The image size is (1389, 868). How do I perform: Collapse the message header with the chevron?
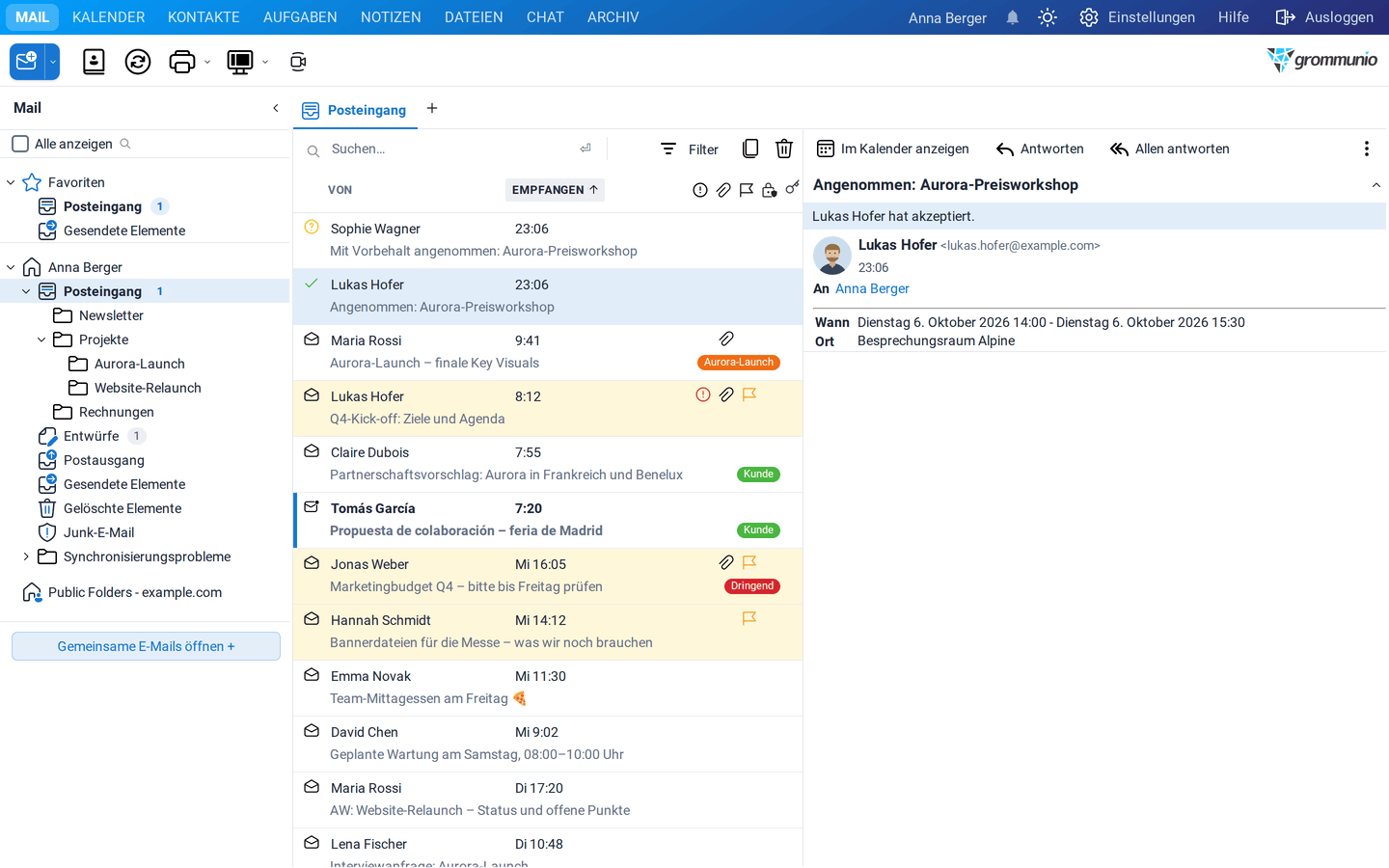point(1376,185)
